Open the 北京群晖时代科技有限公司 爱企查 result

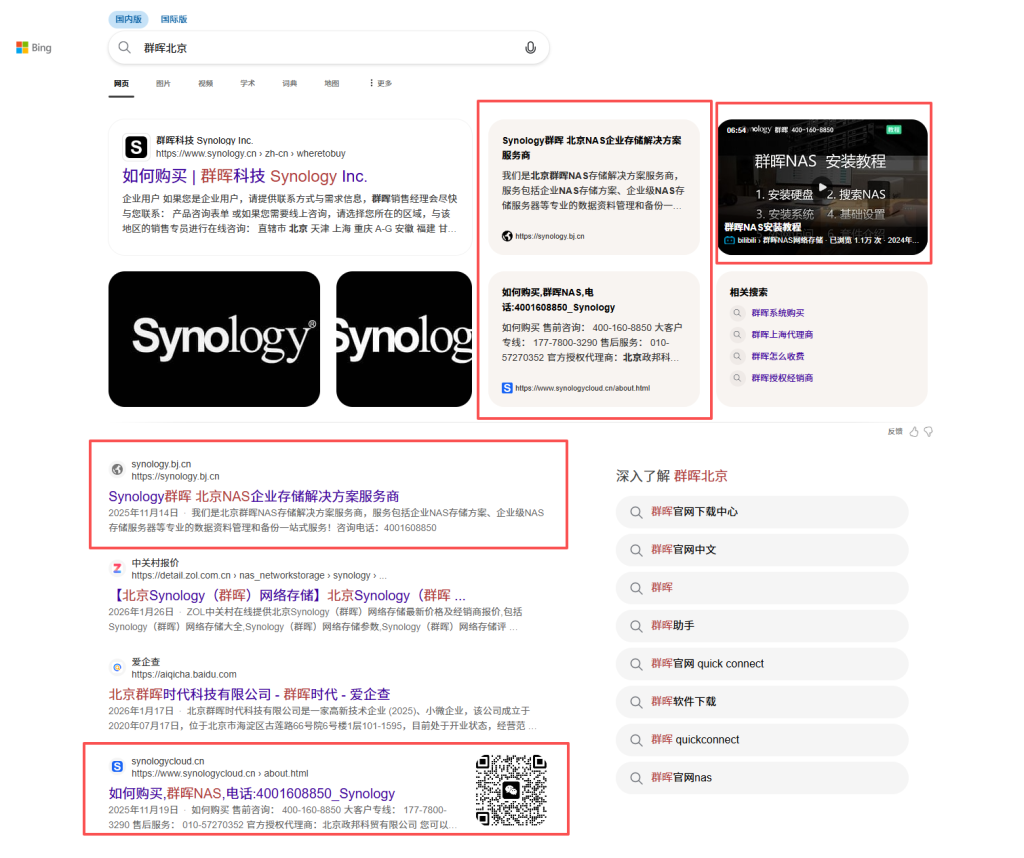[x=249, y=694]
